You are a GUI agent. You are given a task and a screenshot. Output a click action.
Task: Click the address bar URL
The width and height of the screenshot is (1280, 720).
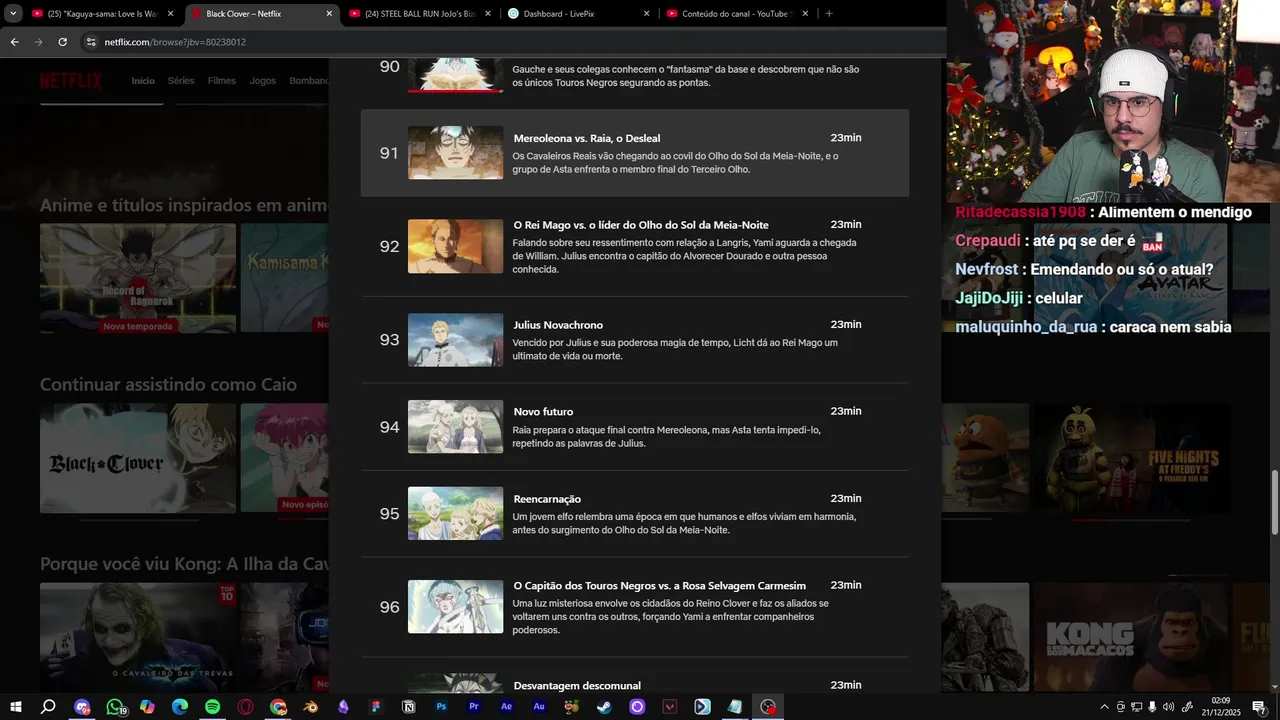pos(175,42)
